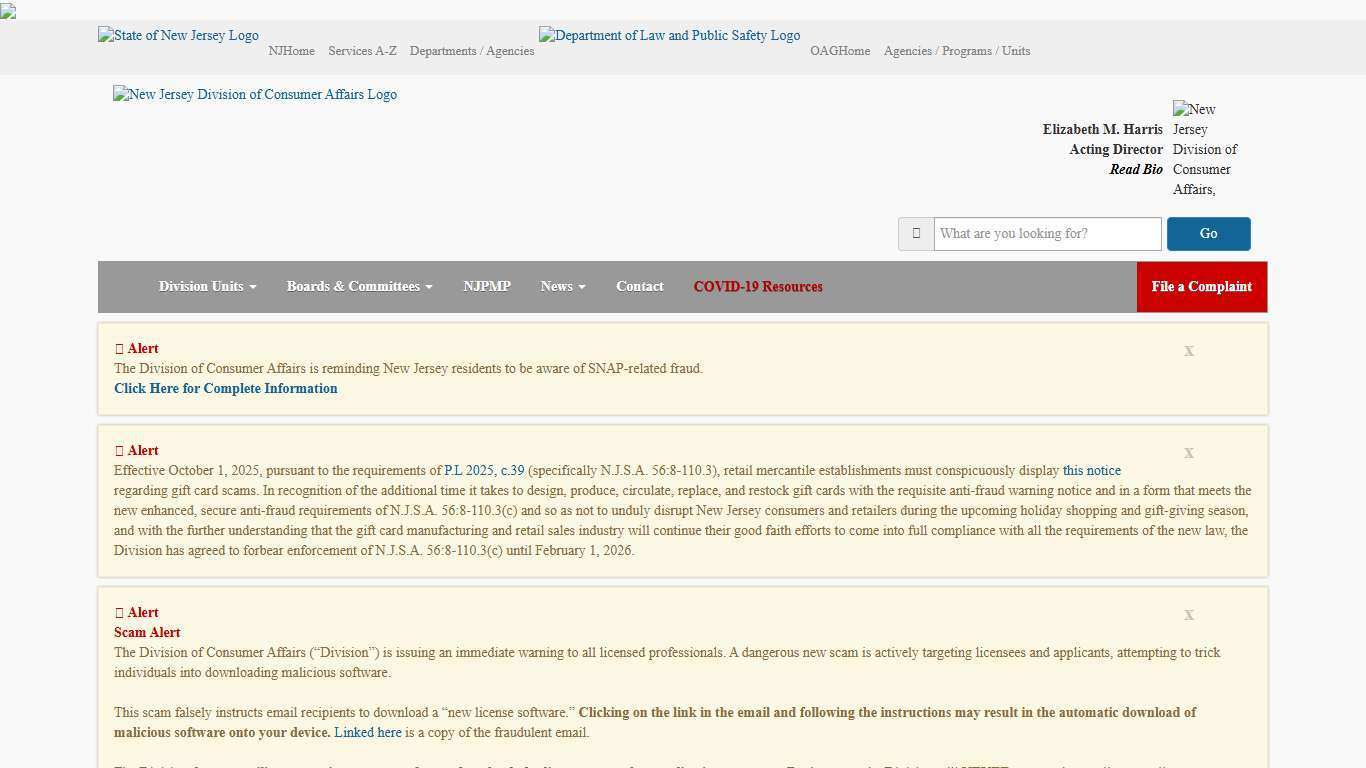Click the Division of Consumer Affairs logo
Image resolution: width=1366 pixels, height=768 pixels.
[x=255, y=94]
